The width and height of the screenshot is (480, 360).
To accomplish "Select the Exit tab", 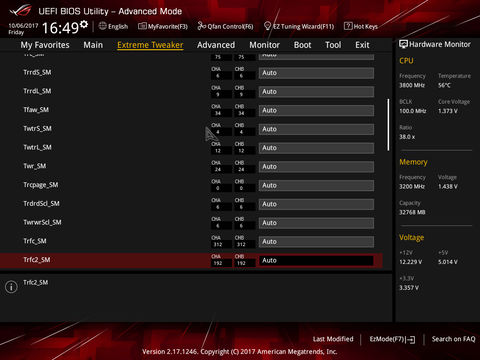I will pyautogui.click(x=362, y=45).
